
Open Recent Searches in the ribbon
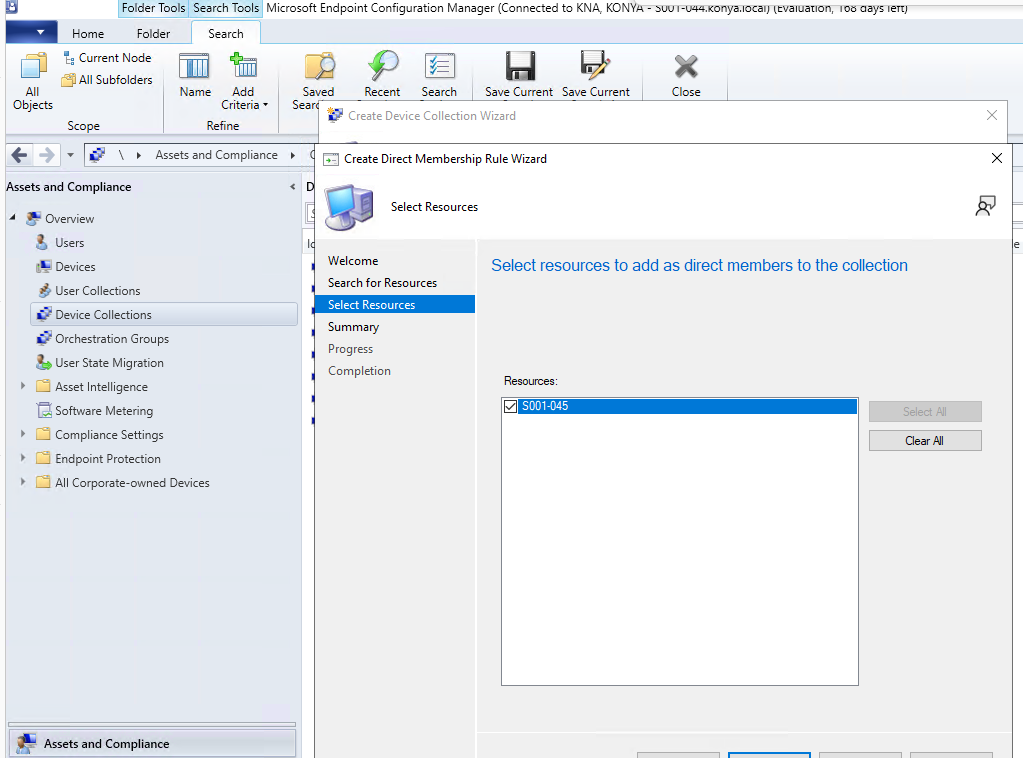click(382, 74)
